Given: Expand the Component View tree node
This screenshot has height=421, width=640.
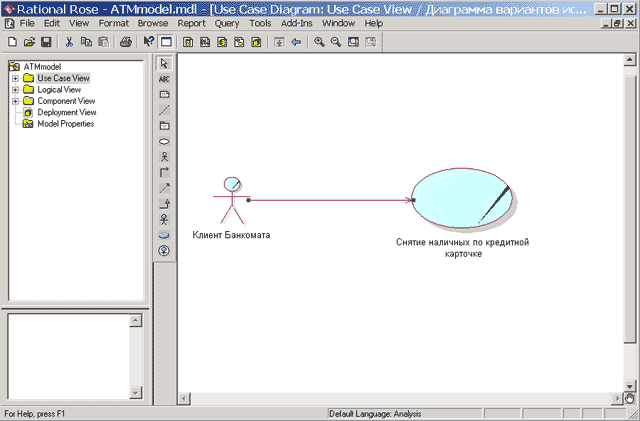Looking at the screenshot, I should point(15,101).
